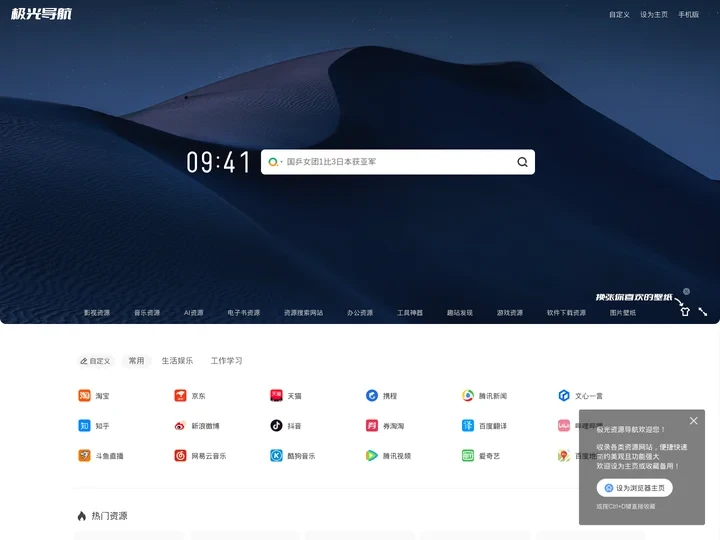The image size is (720, 540).
Task: Dismiss the wallpaper hint with its small close icon
Action: tap(686, 292)
